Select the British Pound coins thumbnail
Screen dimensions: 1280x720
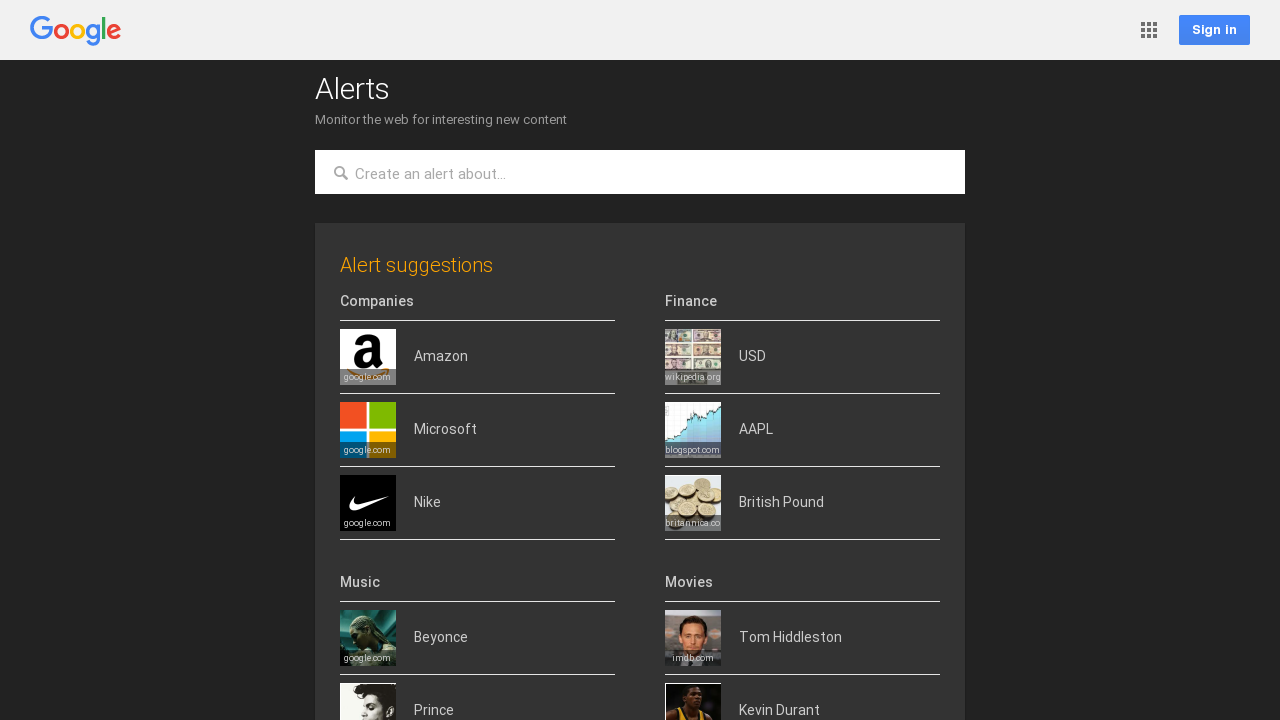tap(693, 503)
